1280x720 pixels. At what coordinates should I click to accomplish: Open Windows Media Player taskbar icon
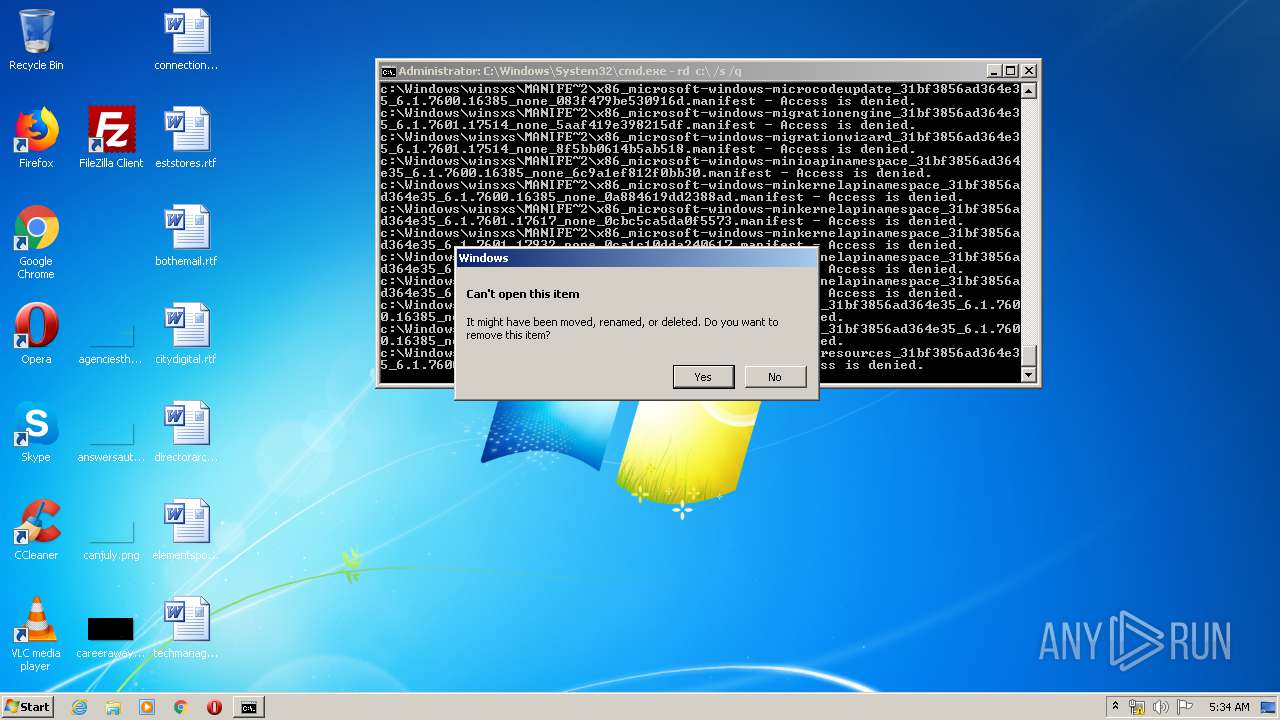point(147,707)
